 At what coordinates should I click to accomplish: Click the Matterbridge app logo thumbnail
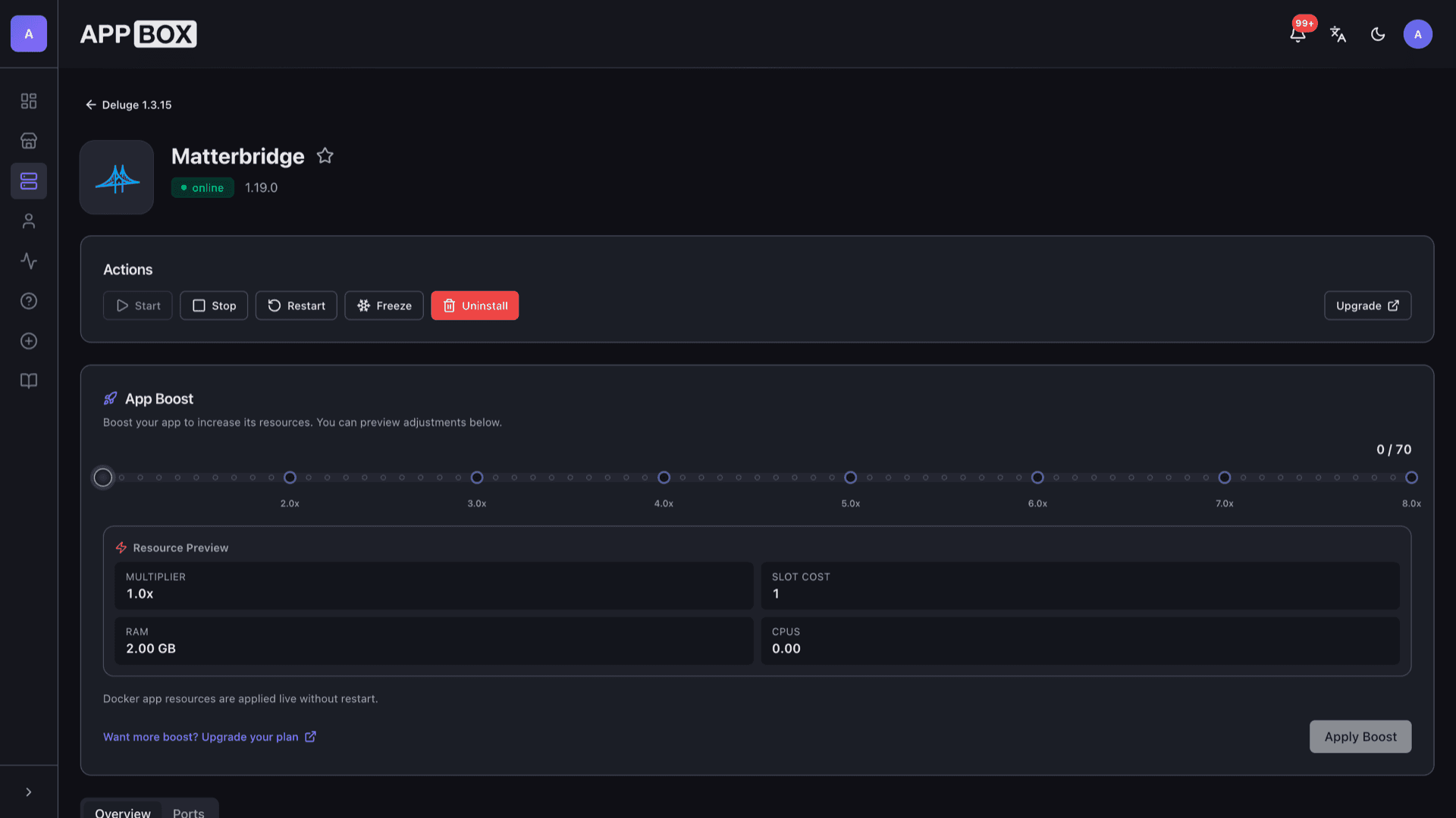click(x=117, y=177)
